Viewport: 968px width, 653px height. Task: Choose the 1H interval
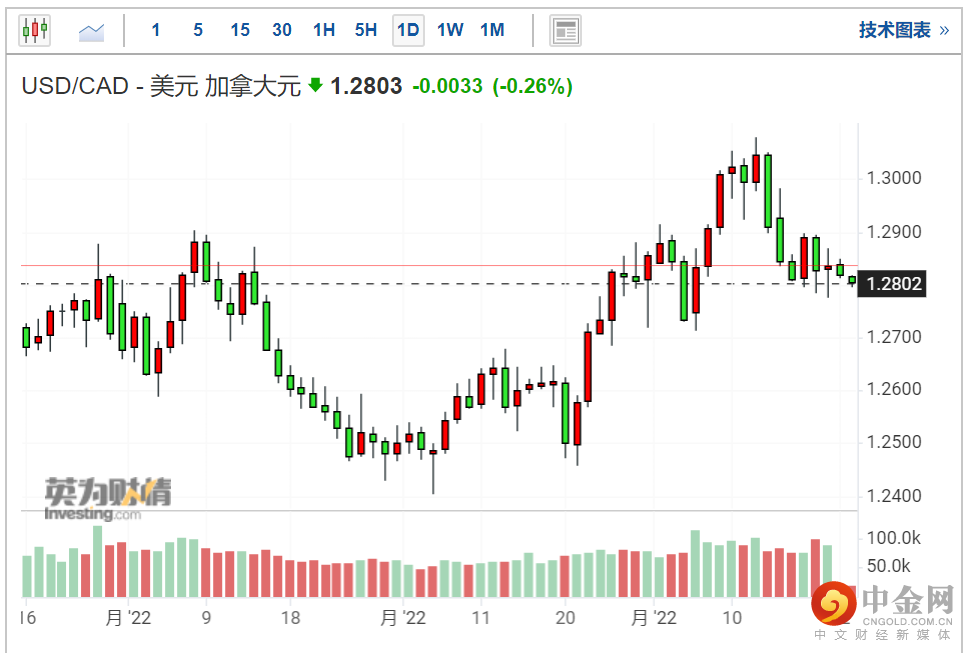pyautogui.click(x=324, y=30)
